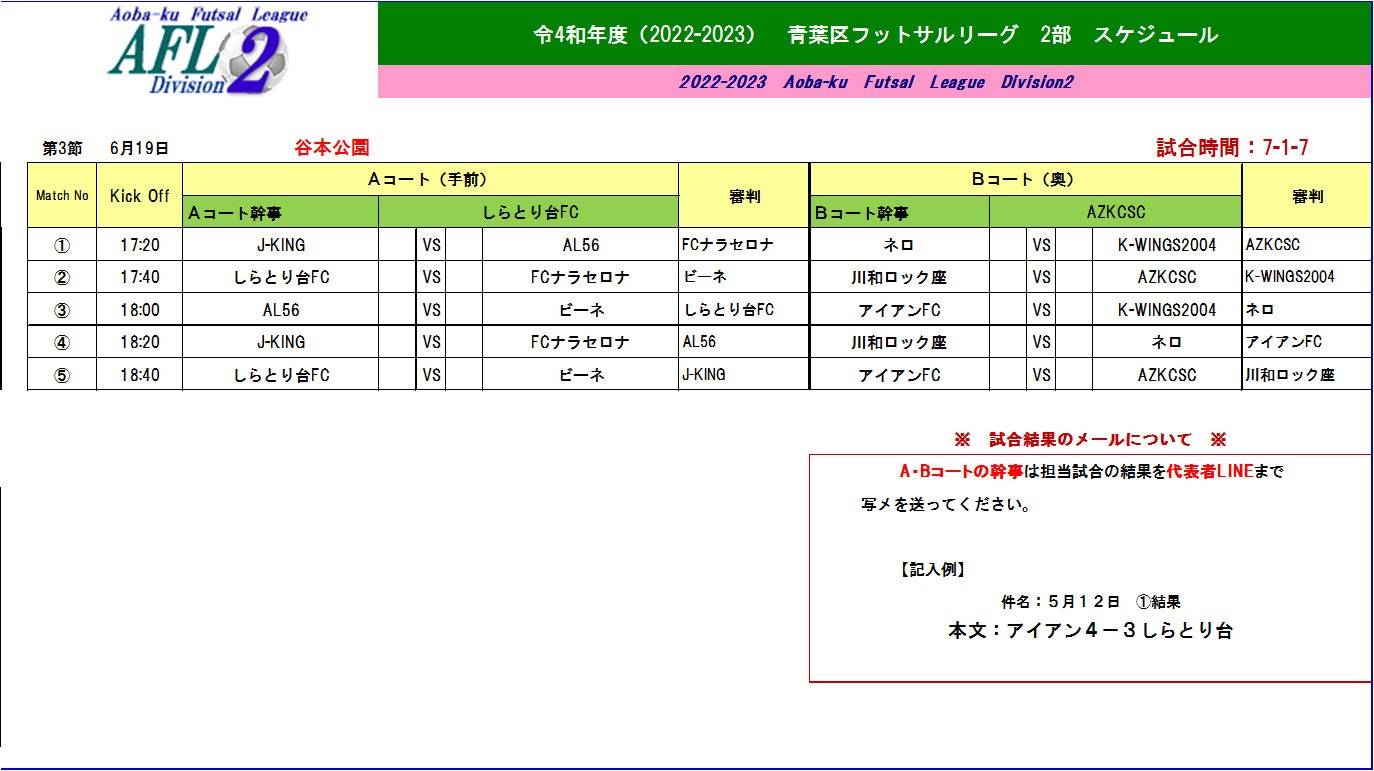Click the red 谷本公園 venue label
This screenshot has width=1374, height=771.
click(332, 148)
